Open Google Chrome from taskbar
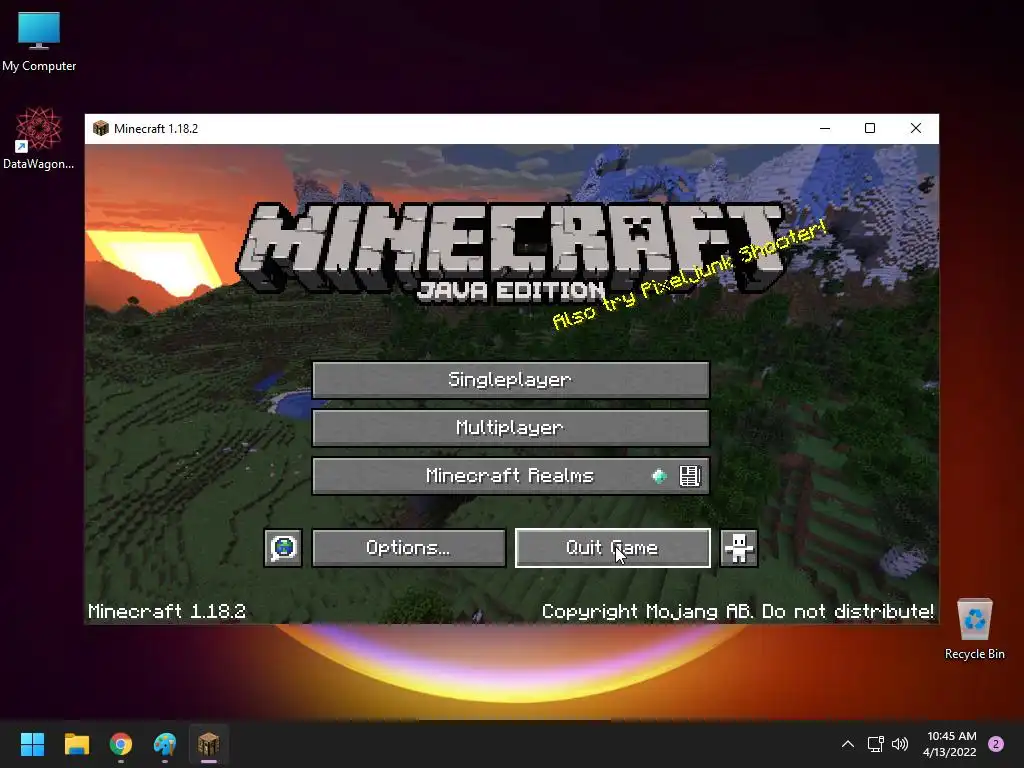The height and width of the screenshot is (768, 1024). 121,744
